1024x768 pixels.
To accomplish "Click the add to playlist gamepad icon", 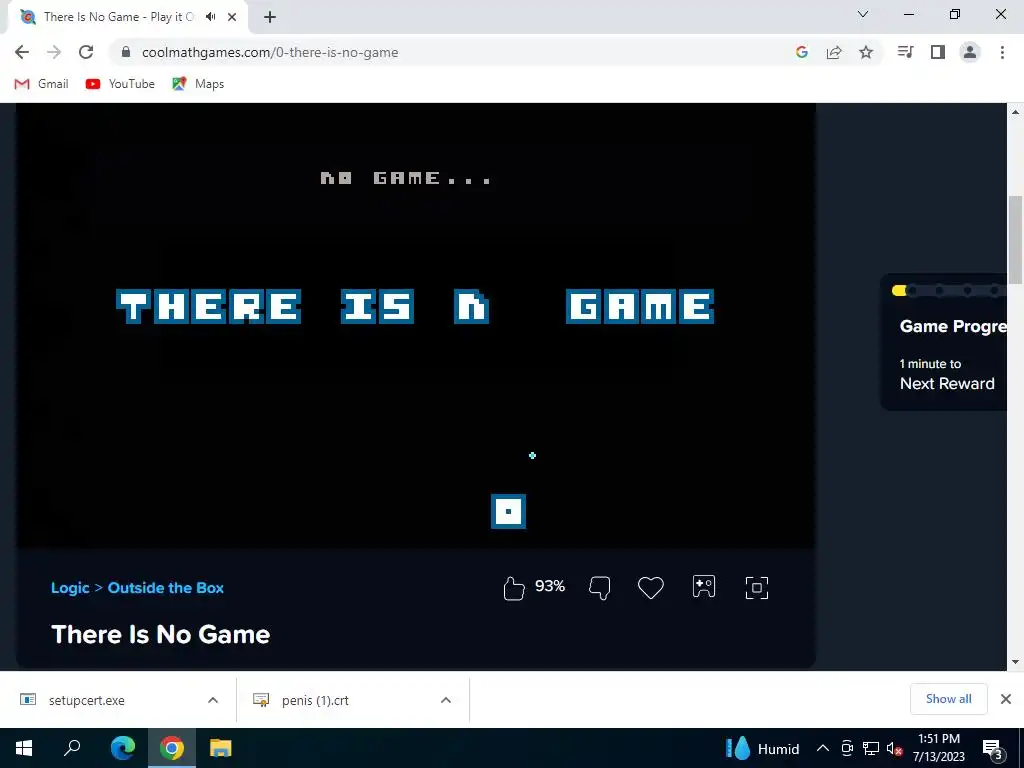I will click(x=704, y=586).
